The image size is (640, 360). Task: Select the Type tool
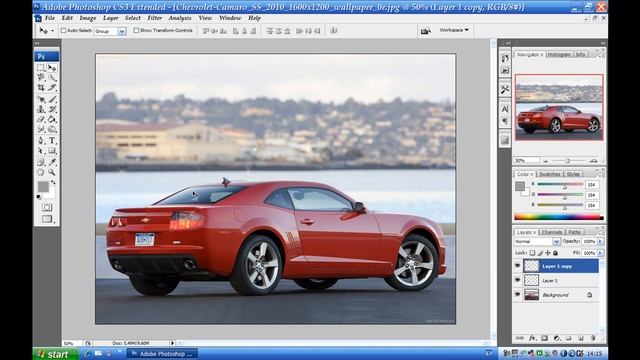52,141
